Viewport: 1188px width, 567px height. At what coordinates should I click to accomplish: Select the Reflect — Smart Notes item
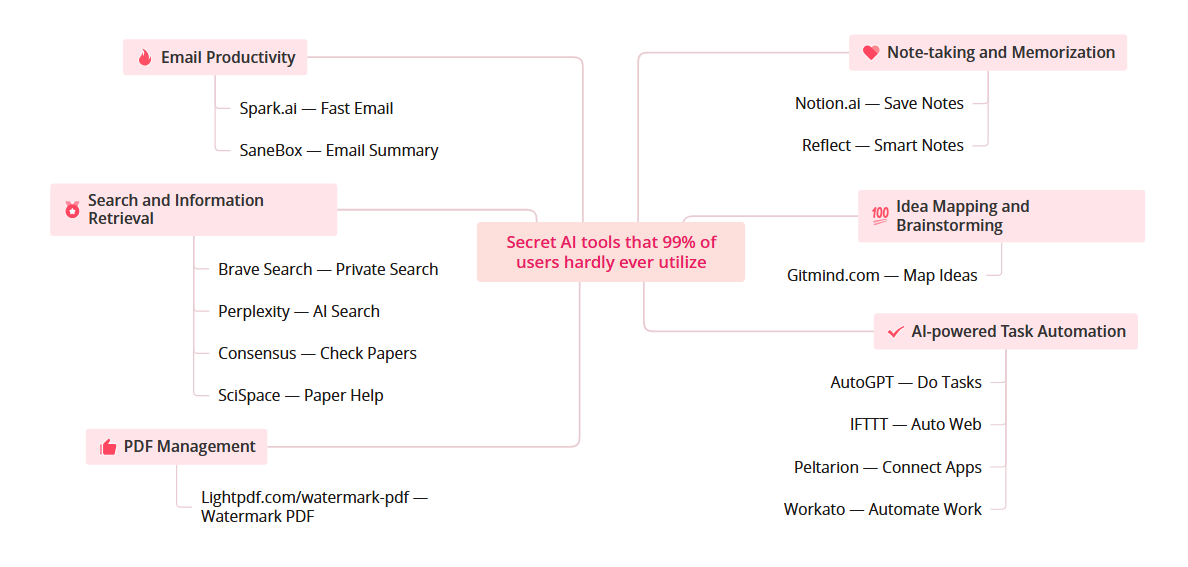tap(883, 145)
